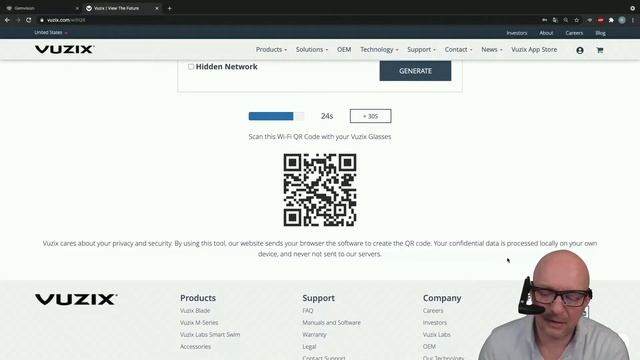
Task: Expand the Products dropdown menu
Action: tap(271, 49)
